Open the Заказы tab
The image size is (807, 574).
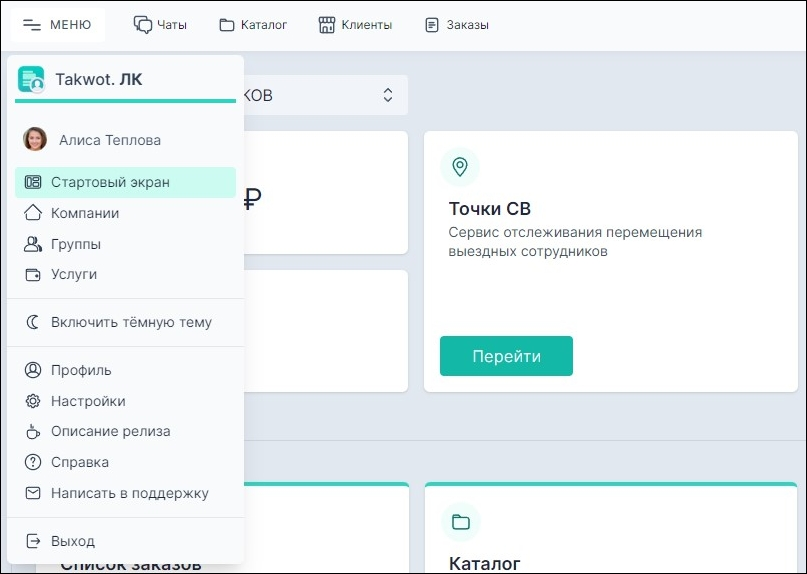pyautogui.click(x=457, y=25)
